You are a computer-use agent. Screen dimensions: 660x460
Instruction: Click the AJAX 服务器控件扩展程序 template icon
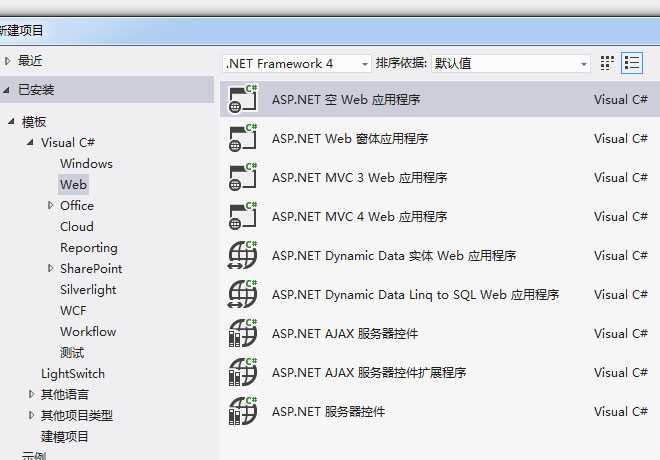pyautogui.click(x=243, y=372)
